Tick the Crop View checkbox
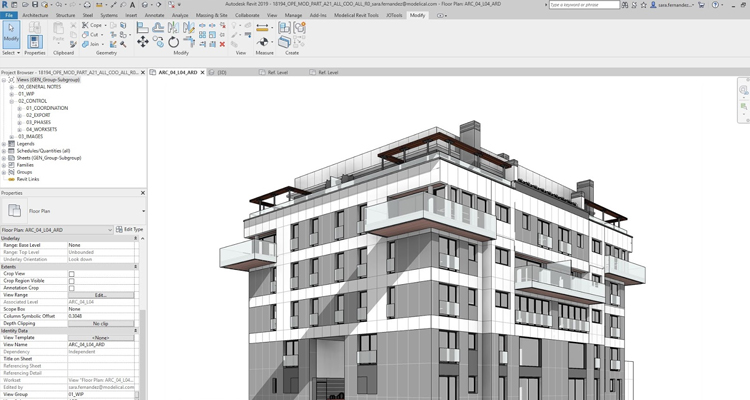The width and height of the screenshot is (750, 400). point(72,274)
